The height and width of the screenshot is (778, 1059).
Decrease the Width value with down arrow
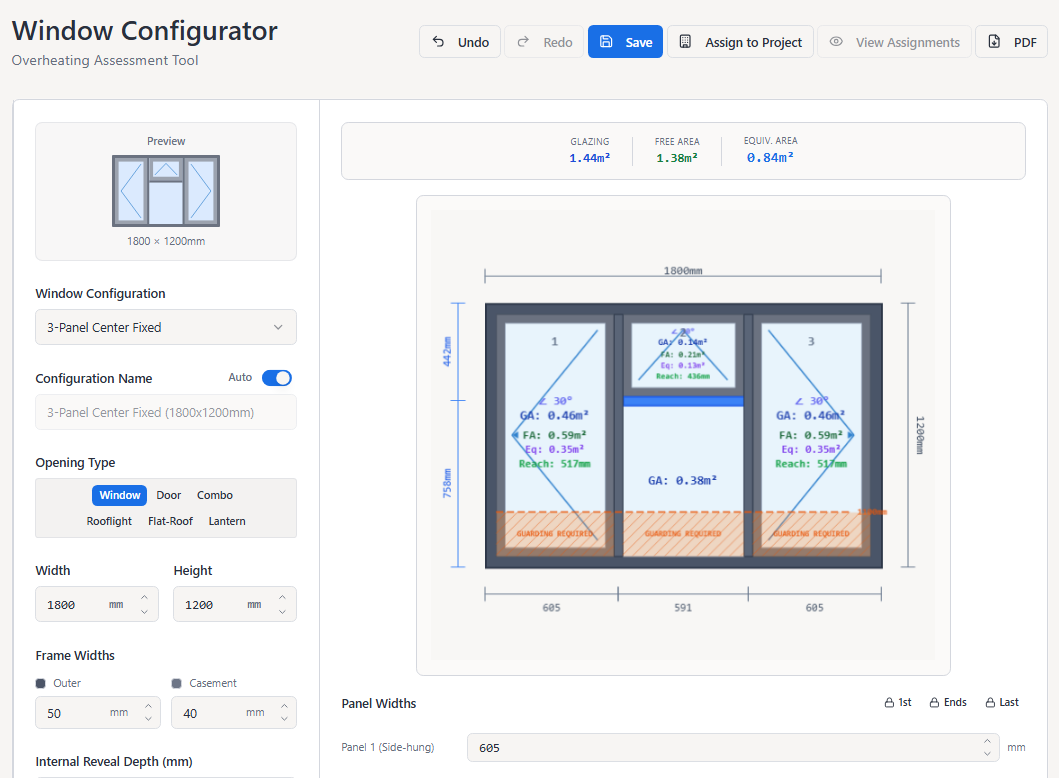(x=145, y=612)
